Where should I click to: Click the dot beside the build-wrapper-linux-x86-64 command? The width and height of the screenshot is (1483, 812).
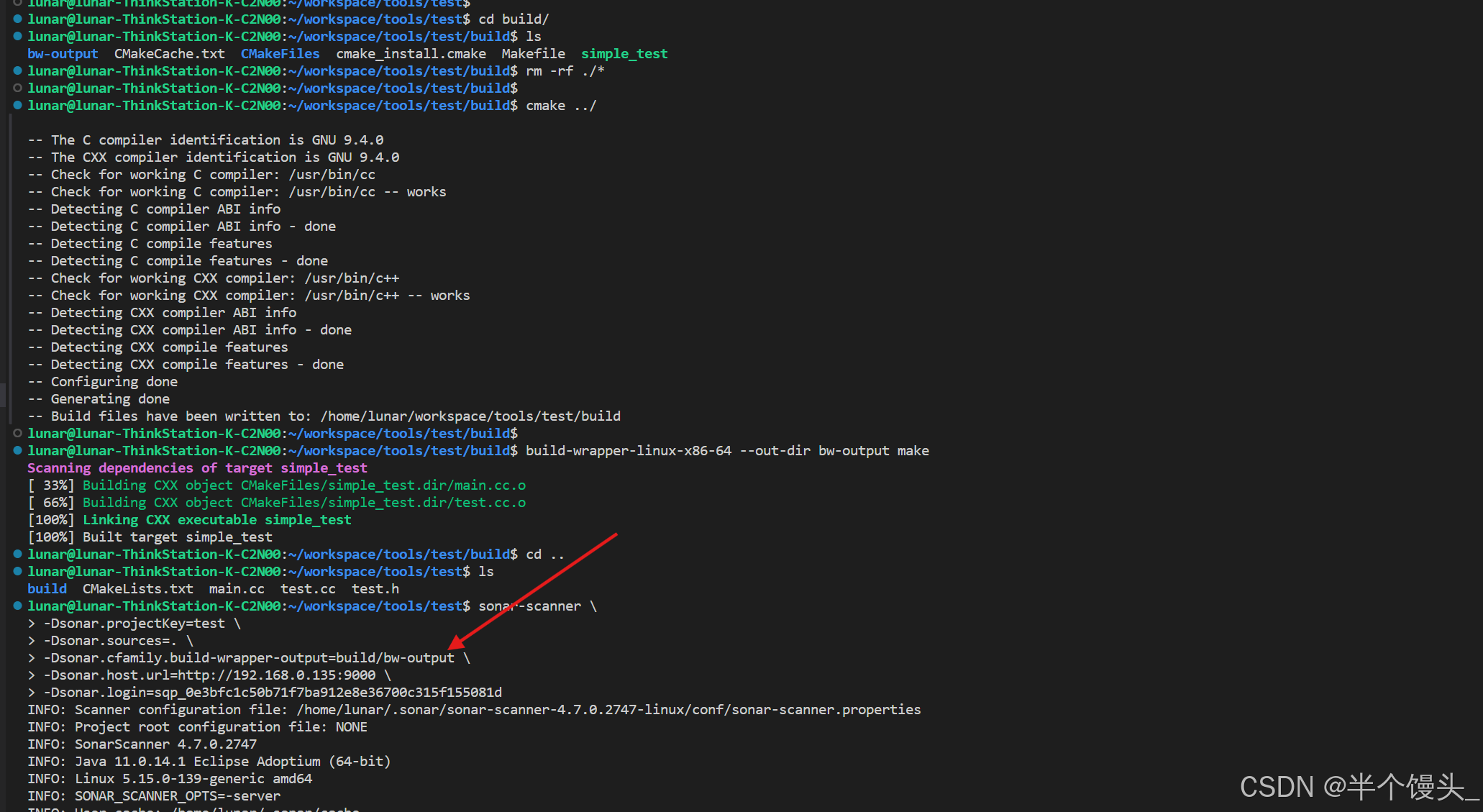tap(17, 451)
